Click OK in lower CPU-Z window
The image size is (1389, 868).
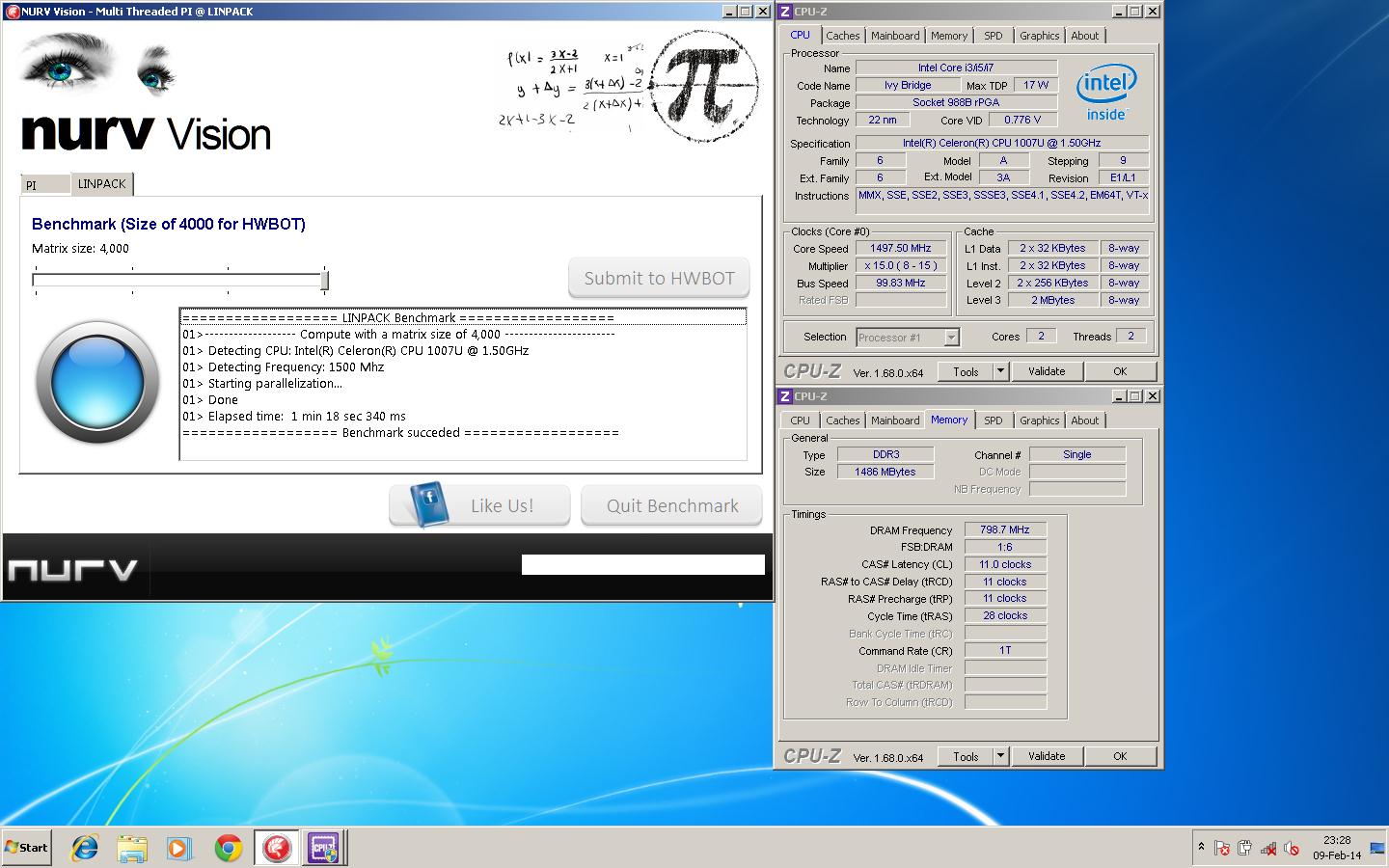[1120, 756]
